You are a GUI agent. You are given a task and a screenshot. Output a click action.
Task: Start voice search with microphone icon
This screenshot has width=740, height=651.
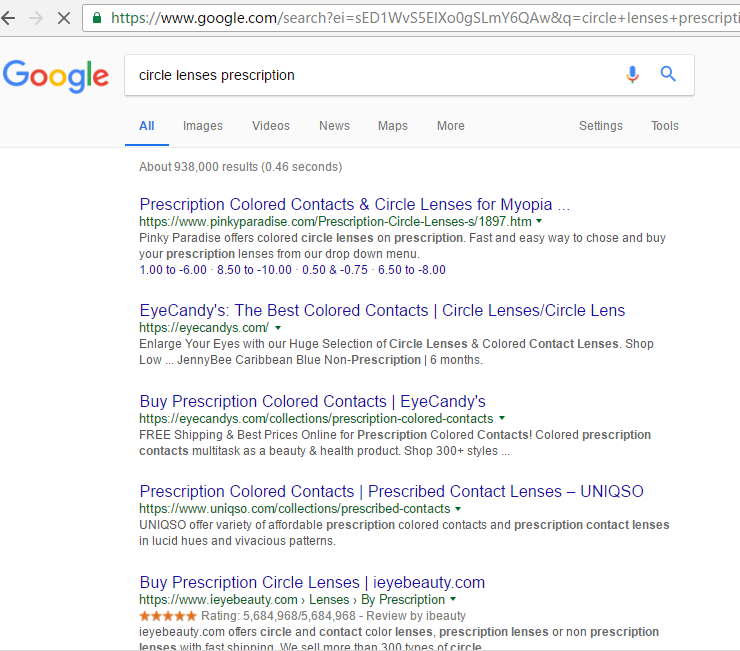pyautogui.click(x=632, y=75)
